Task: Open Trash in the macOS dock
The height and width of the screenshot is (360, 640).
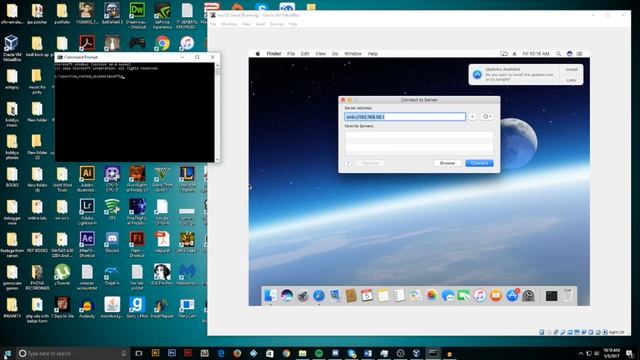Action: point(568,295)
